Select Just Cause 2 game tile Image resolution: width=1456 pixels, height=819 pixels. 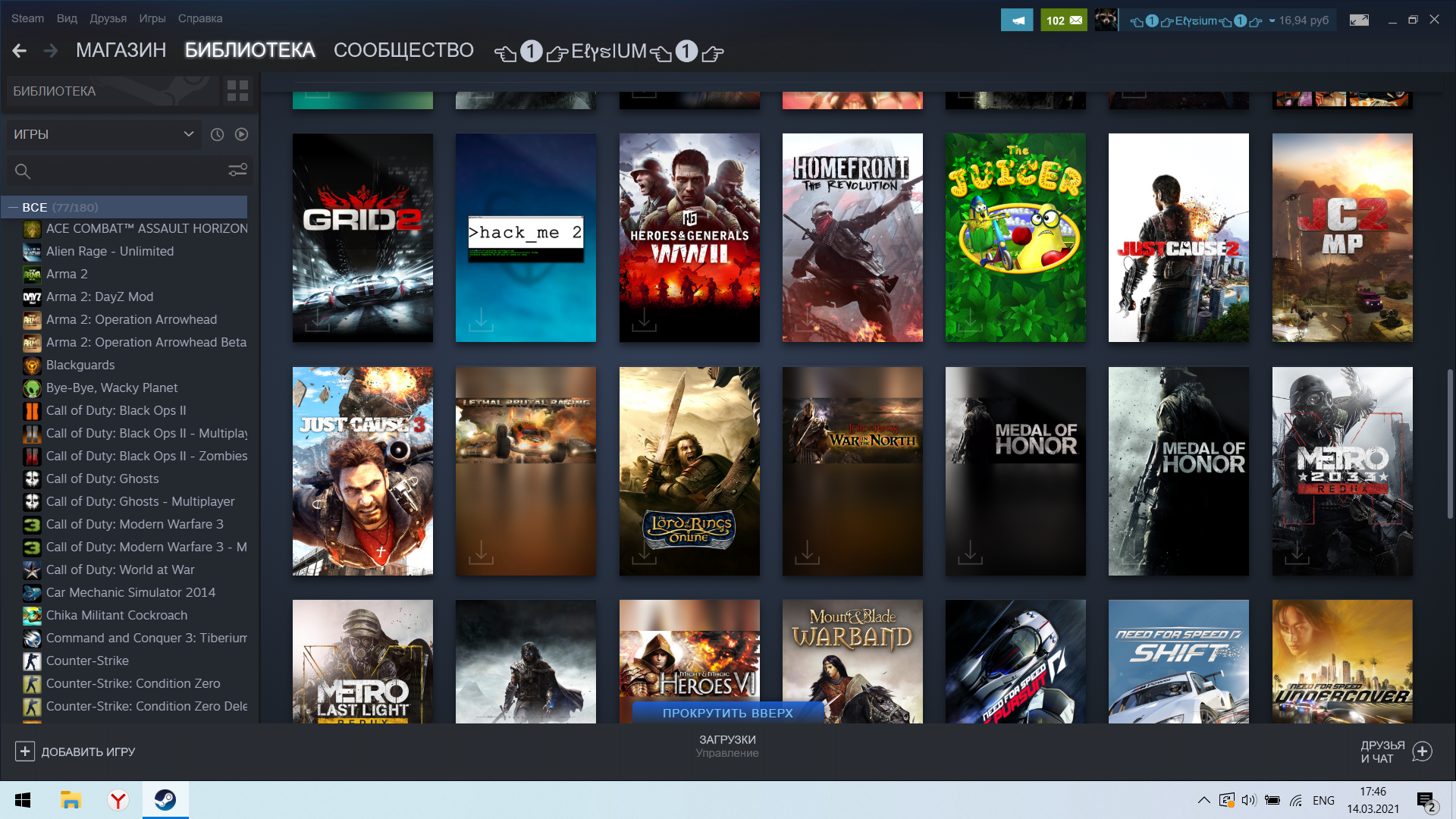point(1178,237)
